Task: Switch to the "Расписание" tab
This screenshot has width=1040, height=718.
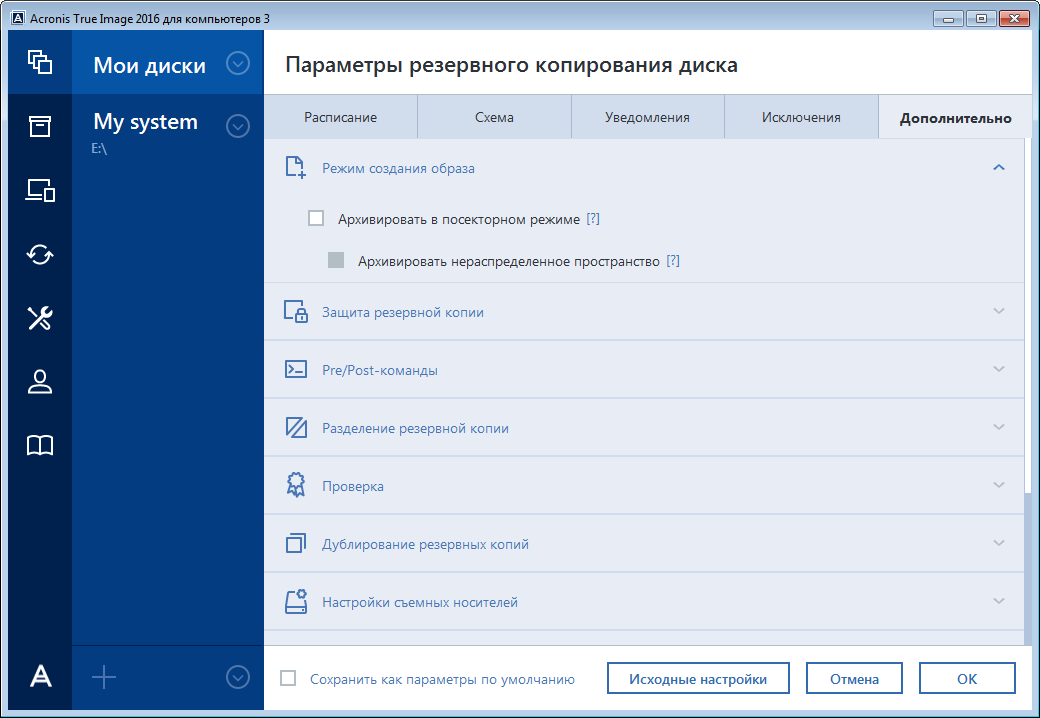Action: (340, 118)
